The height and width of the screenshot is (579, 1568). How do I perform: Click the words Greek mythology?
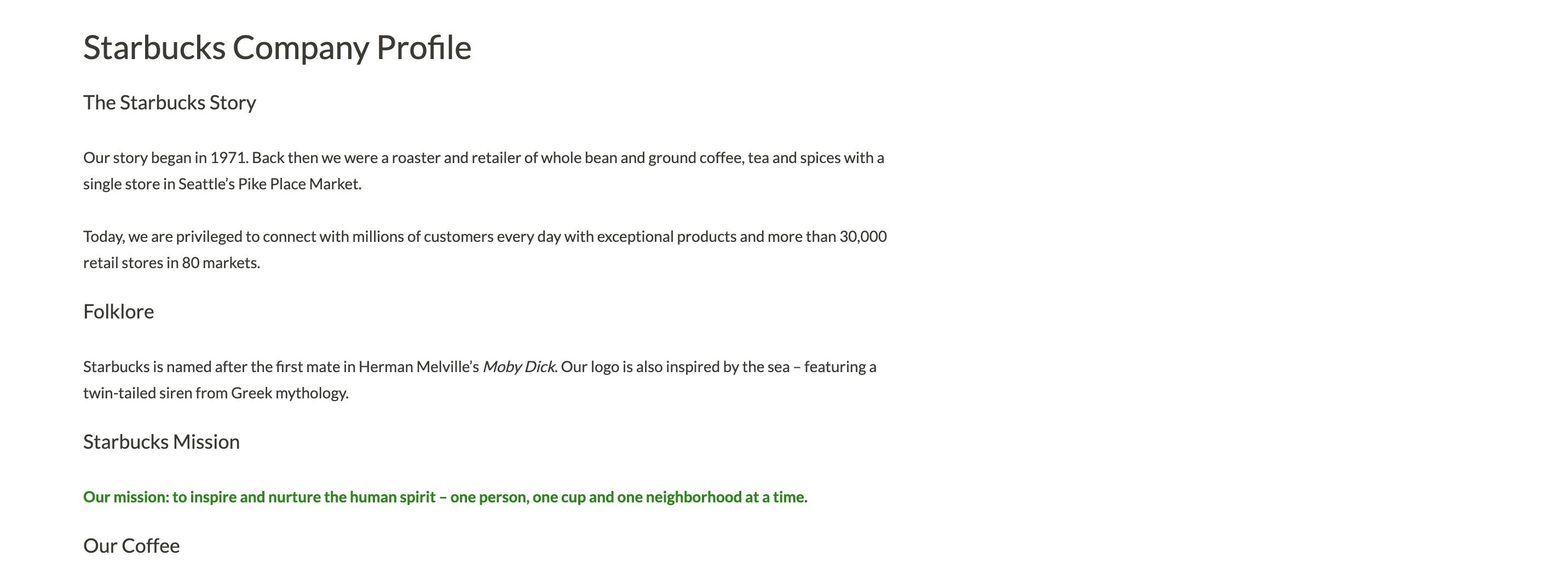point(290,393)
